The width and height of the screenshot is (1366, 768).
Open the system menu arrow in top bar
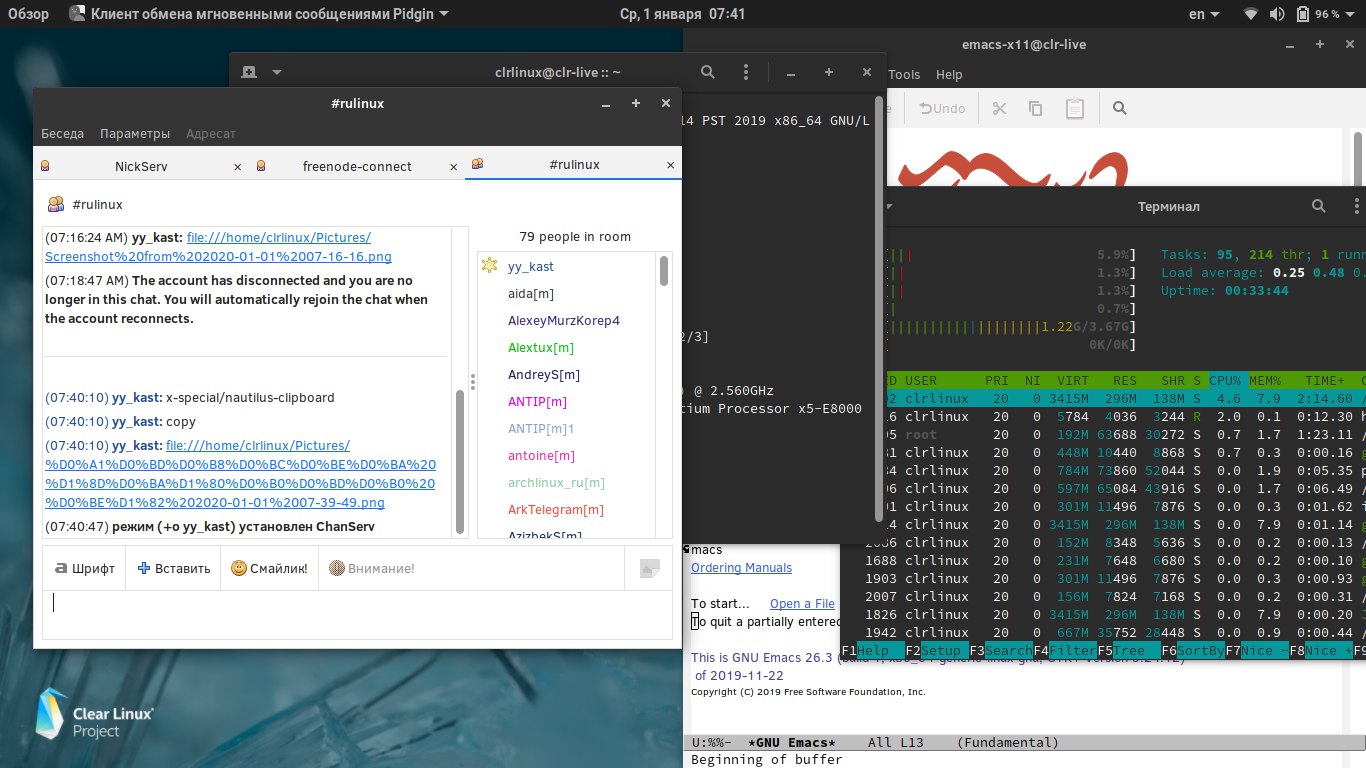1351,14
